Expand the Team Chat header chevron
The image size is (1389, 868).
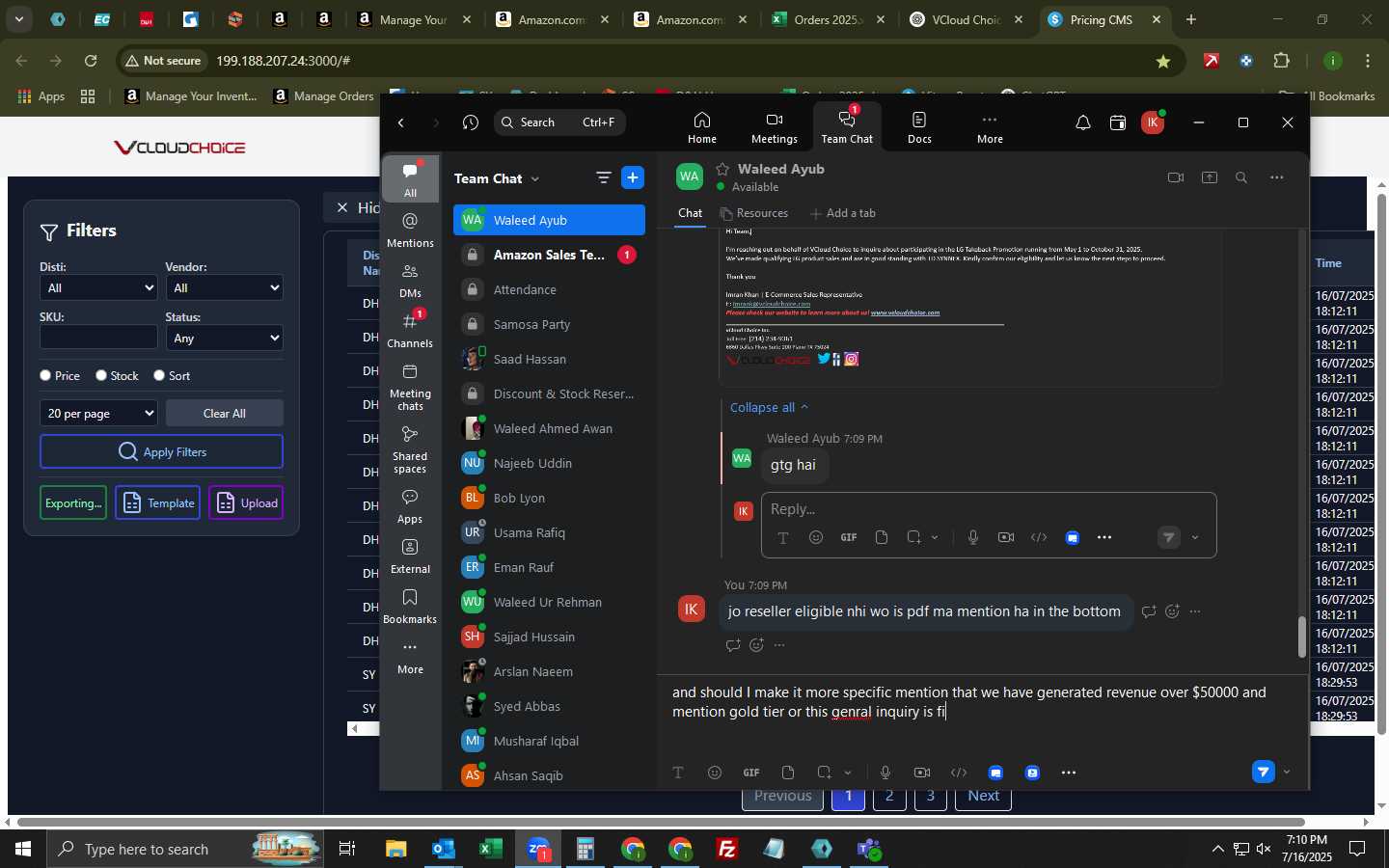tap(535, 178)
